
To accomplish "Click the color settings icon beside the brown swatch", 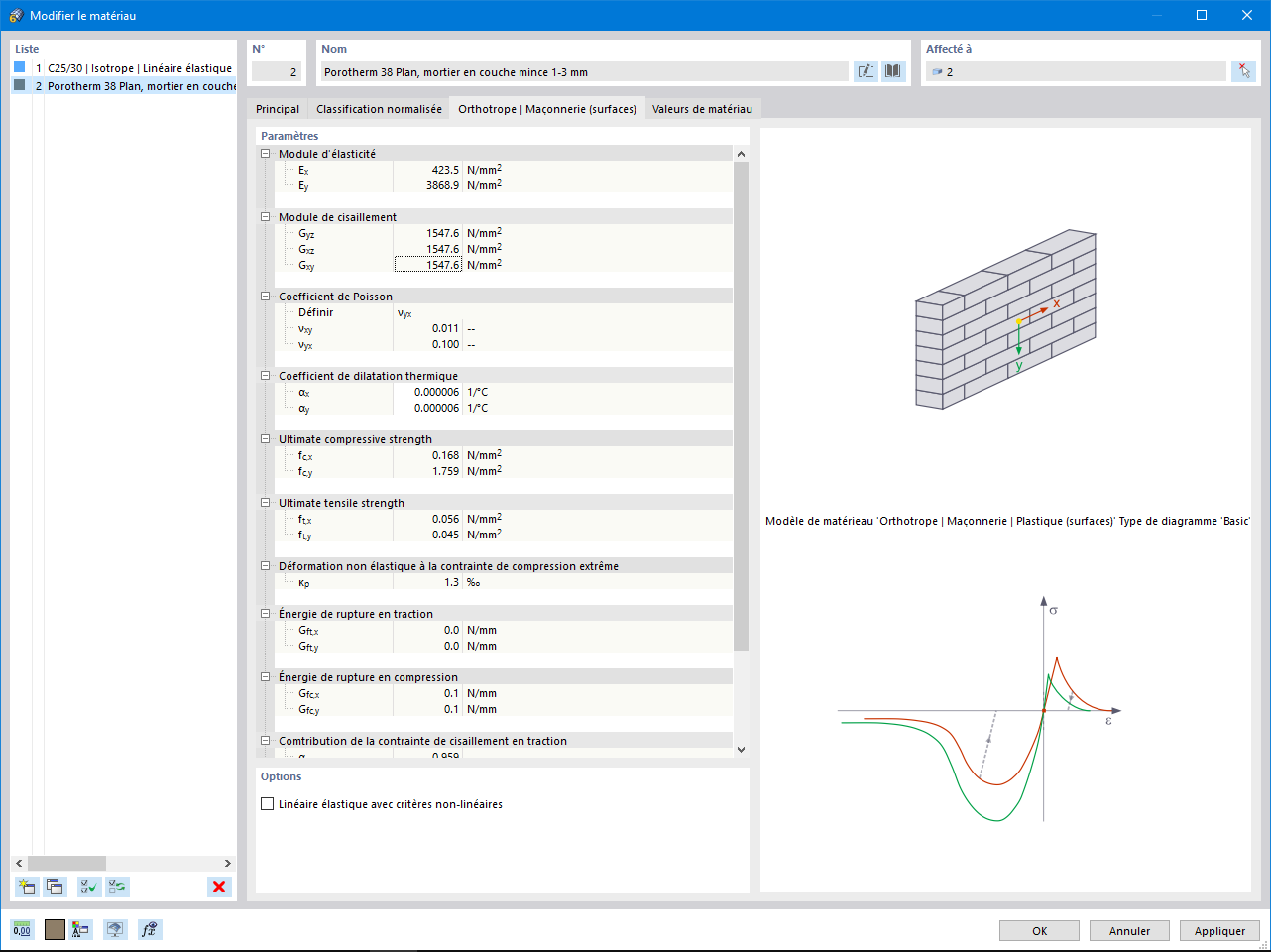I will (81, 929).
